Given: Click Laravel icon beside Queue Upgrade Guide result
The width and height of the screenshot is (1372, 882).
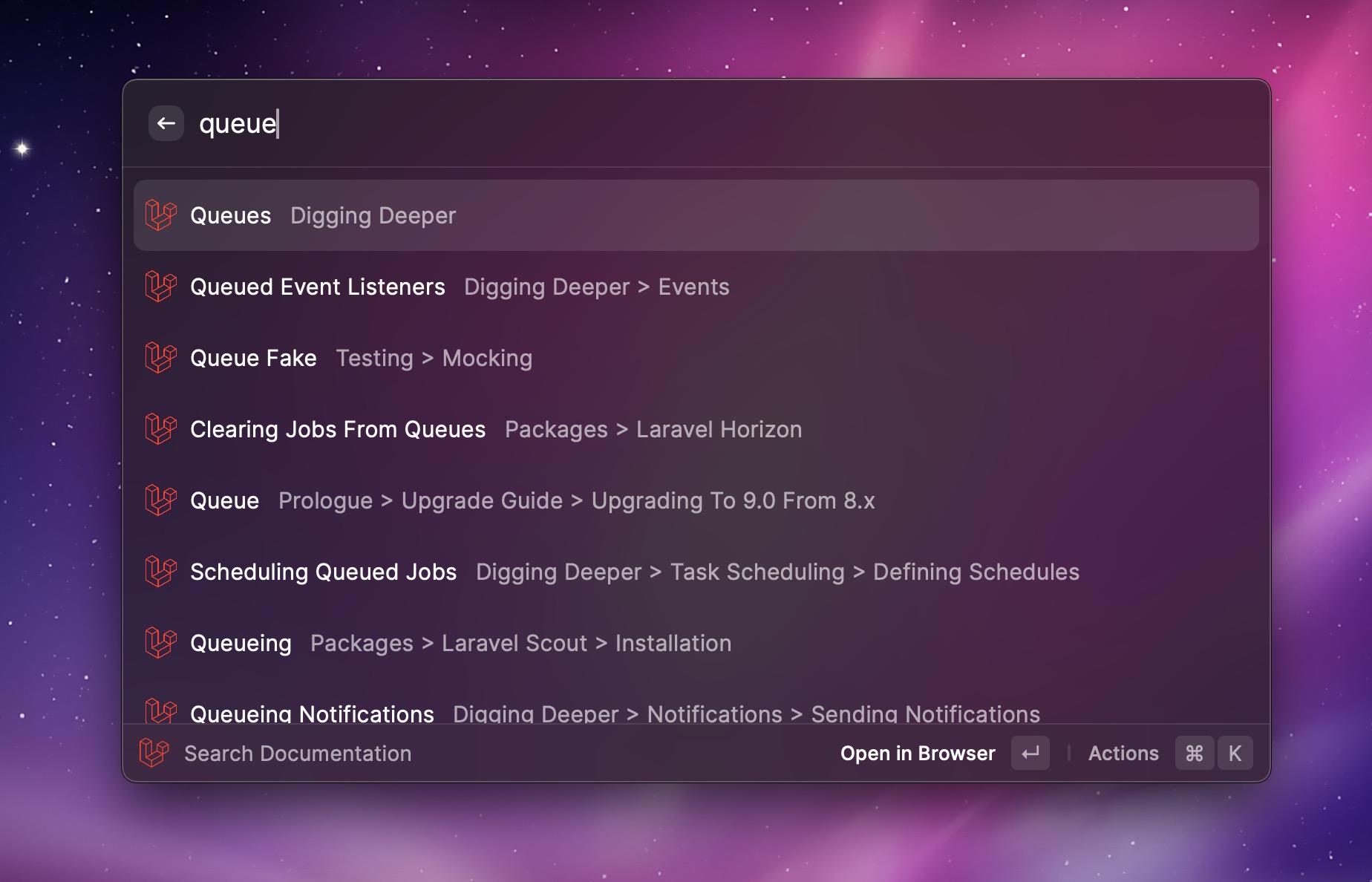Looking at the screenshot, I should coord(160,500).
